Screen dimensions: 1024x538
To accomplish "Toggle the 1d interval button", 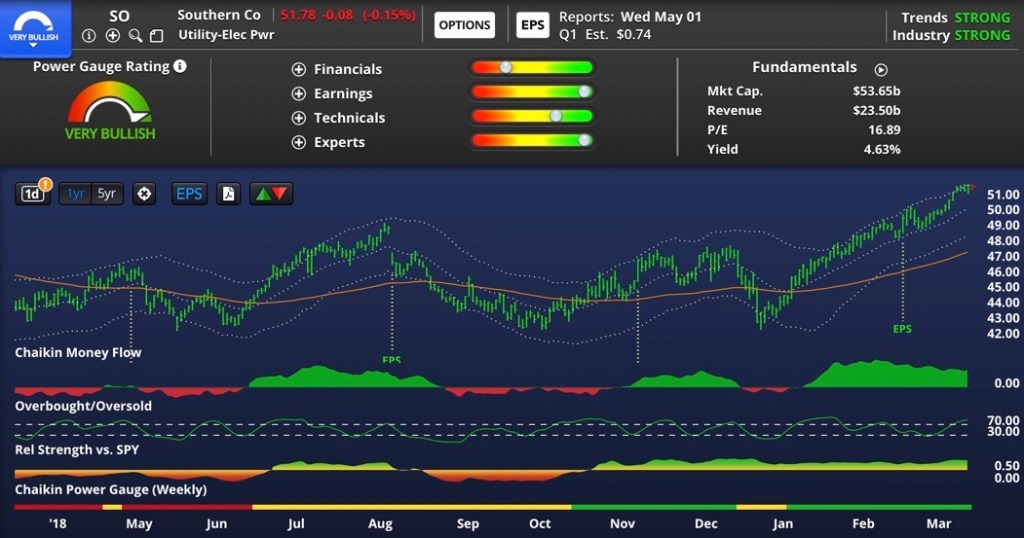I will click(32, 194).
